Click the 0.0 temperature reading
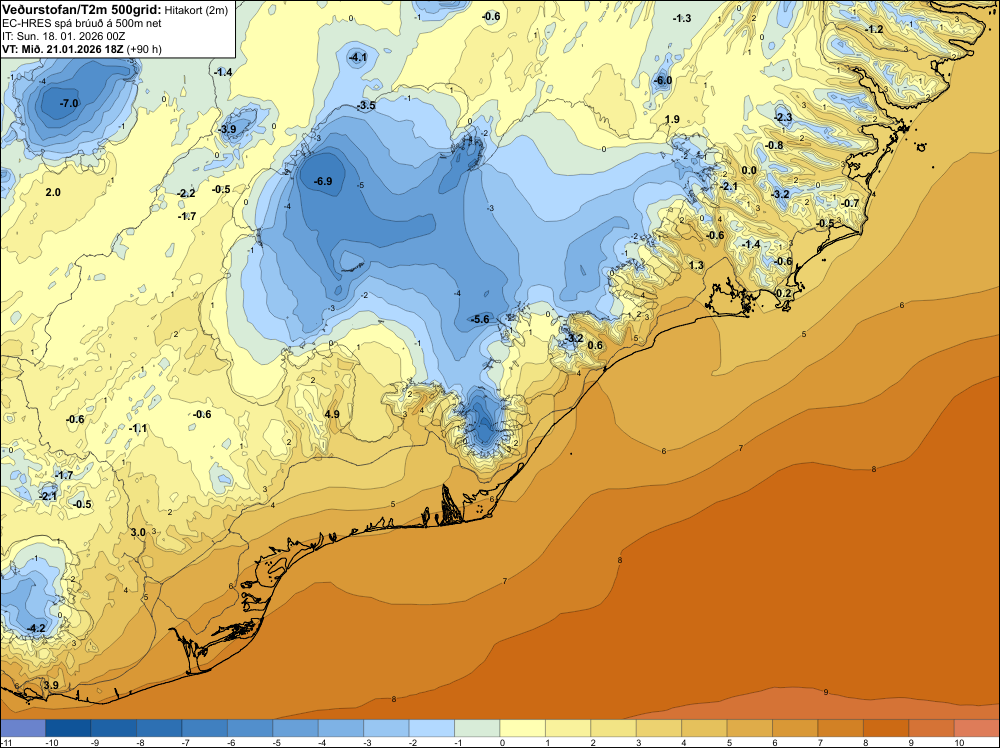Screen dimensions: 1000x748 point(749,170)
